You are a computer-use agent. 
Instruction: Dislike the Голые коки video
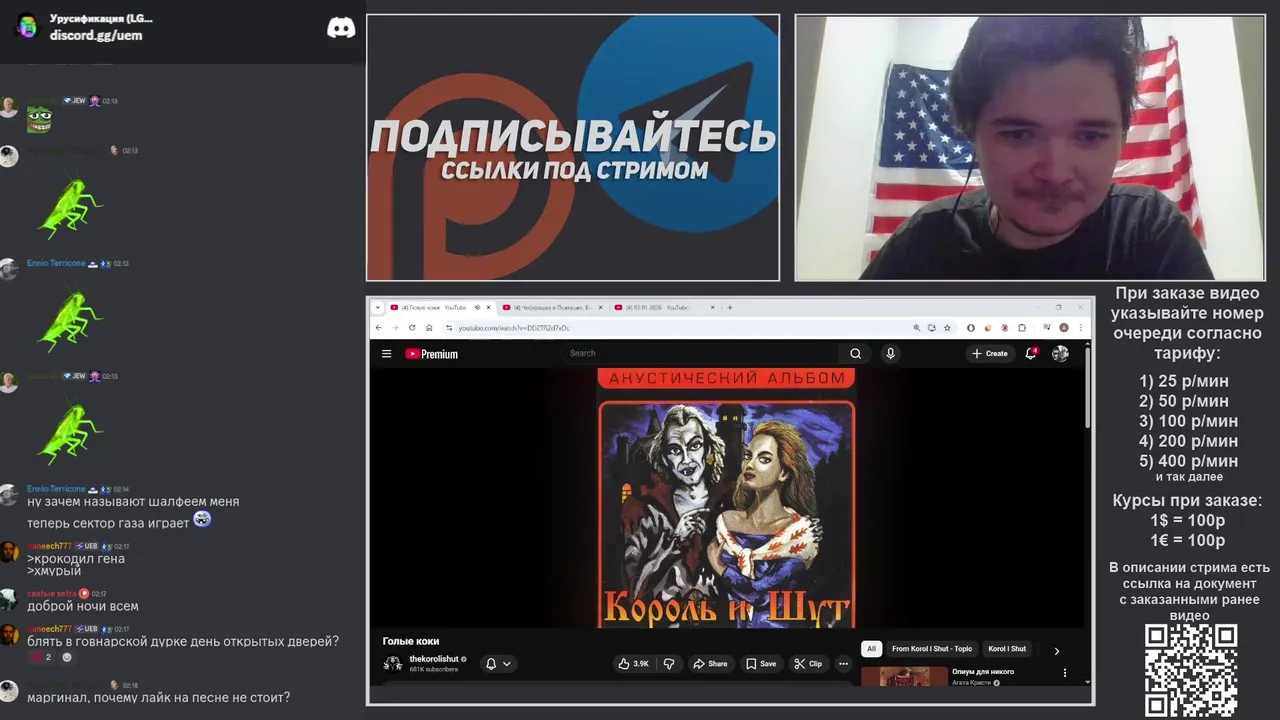click(669, 663)
